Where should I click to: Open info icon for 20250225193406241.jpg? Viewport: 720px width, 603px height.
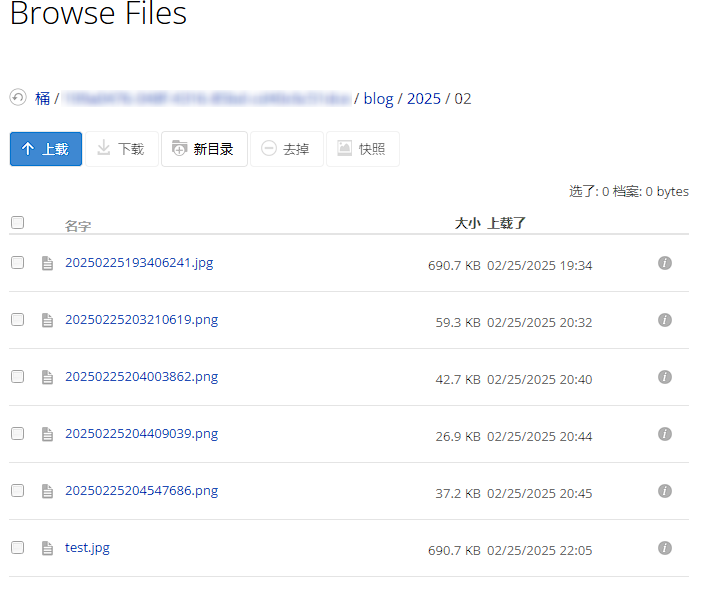pos(665,263)
